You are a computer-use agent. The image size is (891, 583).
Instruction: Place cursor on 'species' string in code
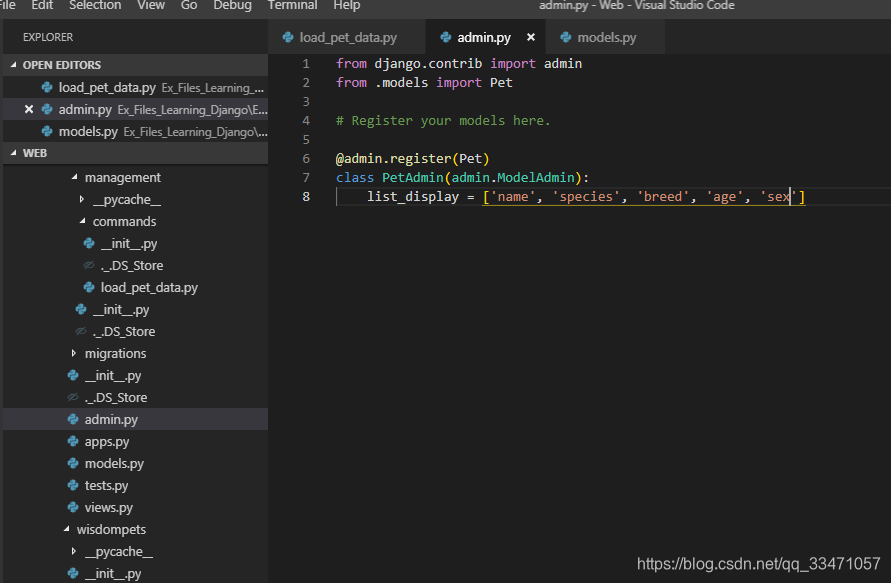point(585,197)
